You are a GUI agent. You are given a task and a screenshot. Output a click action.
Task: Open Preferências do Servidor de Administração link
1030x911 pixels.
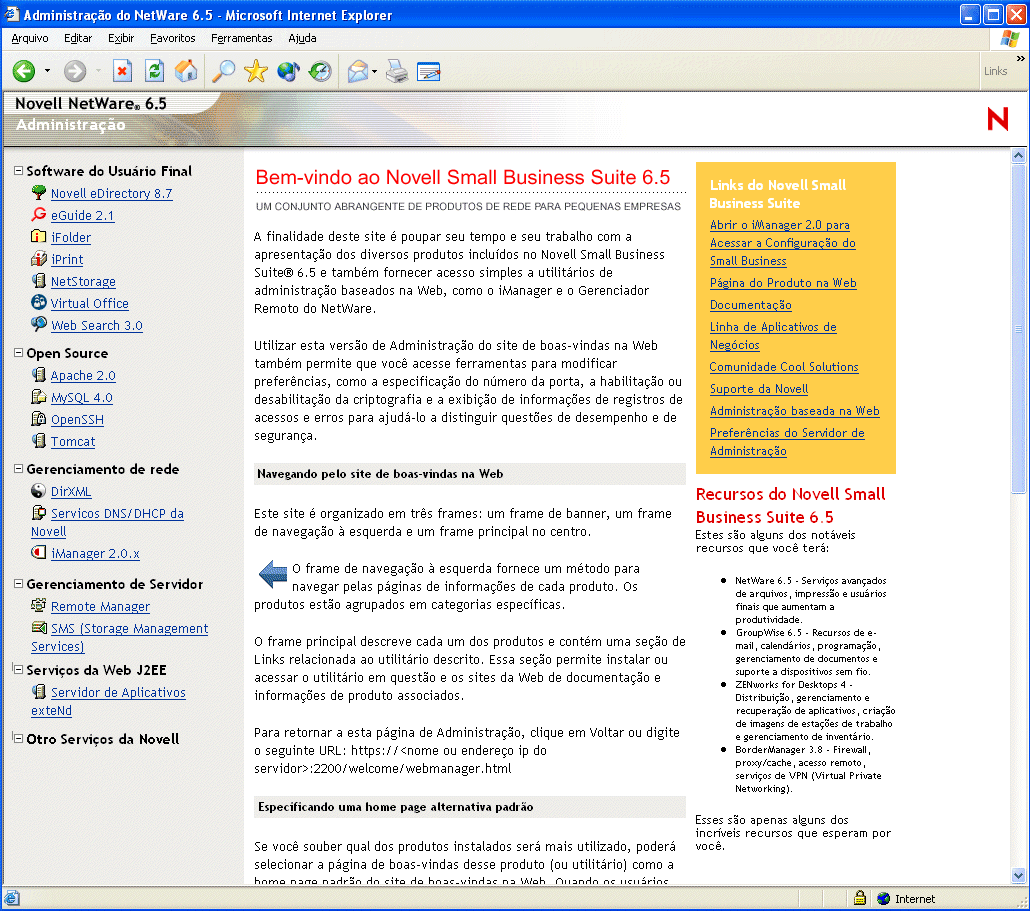point(787,442)
